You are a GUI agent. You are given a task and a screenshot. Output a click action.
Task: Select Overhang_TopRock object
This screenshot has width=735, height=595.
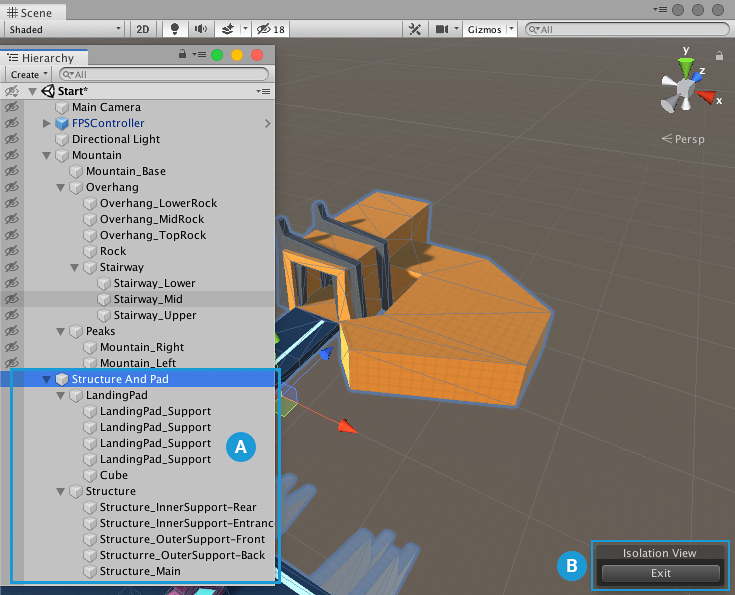[153, 235]
